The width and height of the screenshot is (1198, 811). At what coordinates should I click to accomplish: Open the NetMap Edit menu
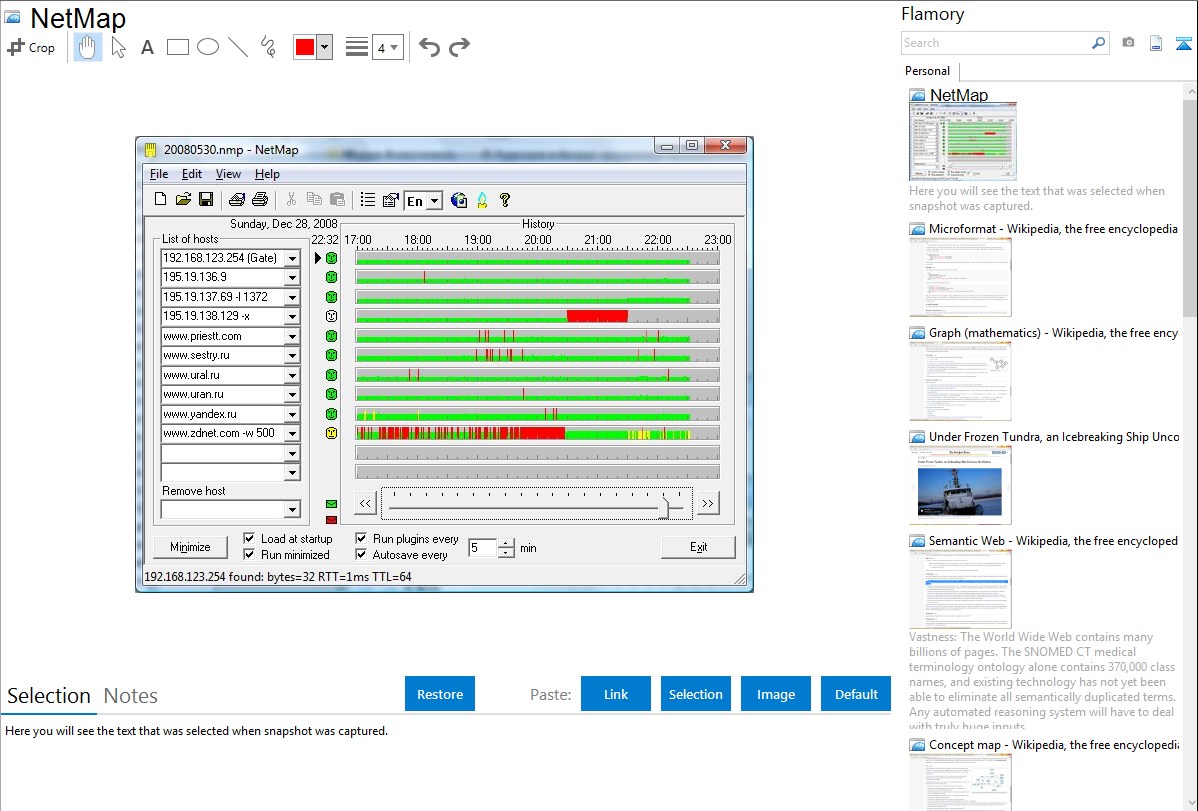(x=192, y=174)
